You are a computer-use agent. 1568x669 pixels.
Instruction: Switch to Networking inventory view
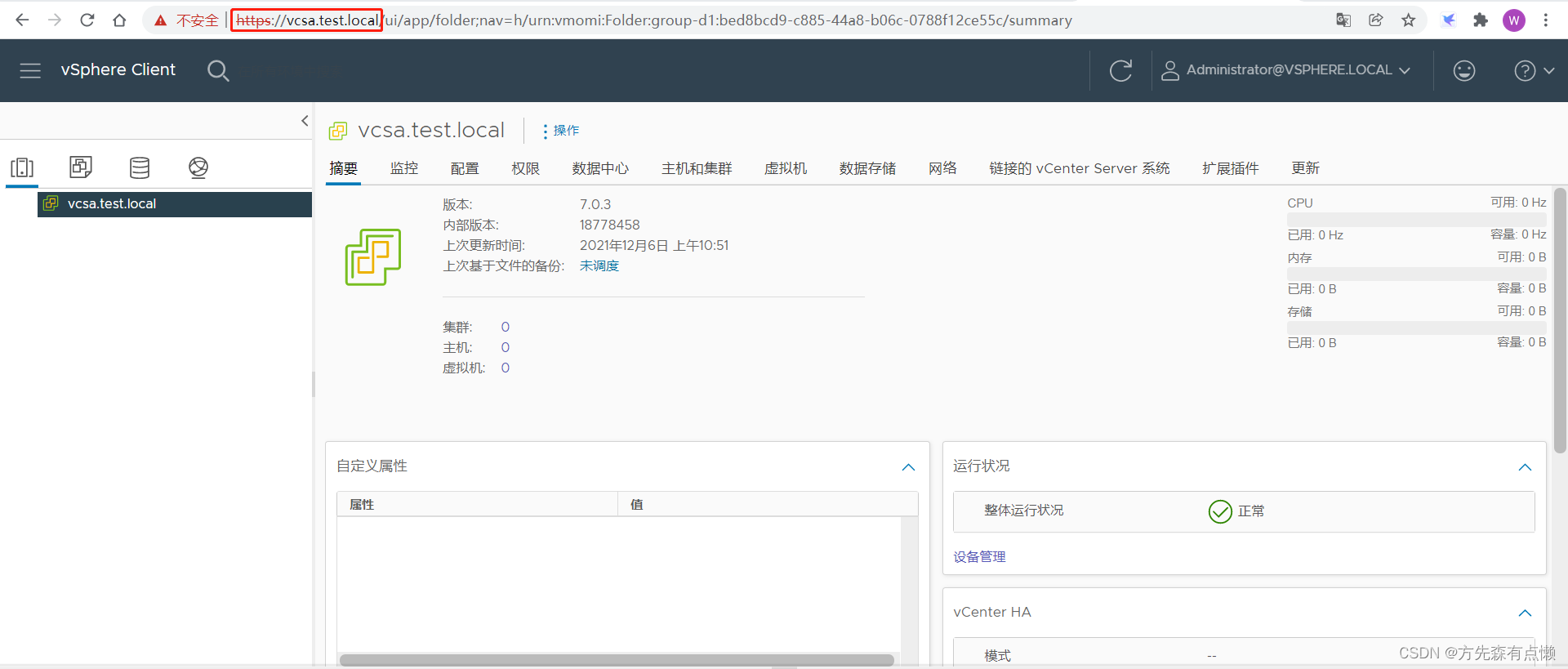[198, 167]
